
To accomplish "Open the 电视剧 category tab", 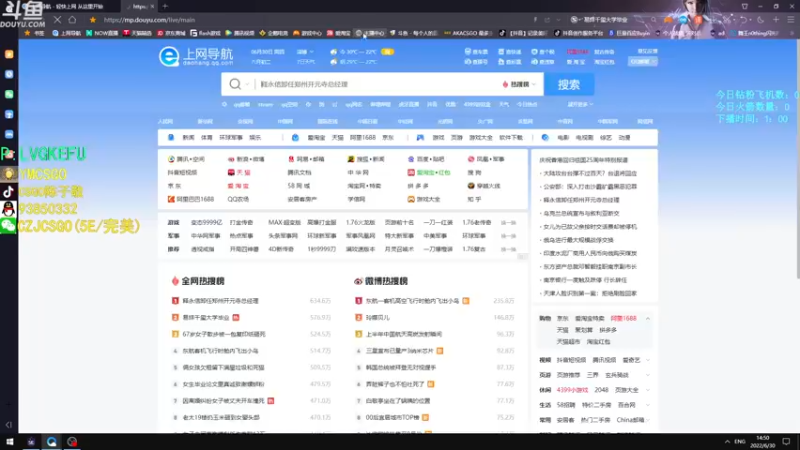I will pos(584,138).
